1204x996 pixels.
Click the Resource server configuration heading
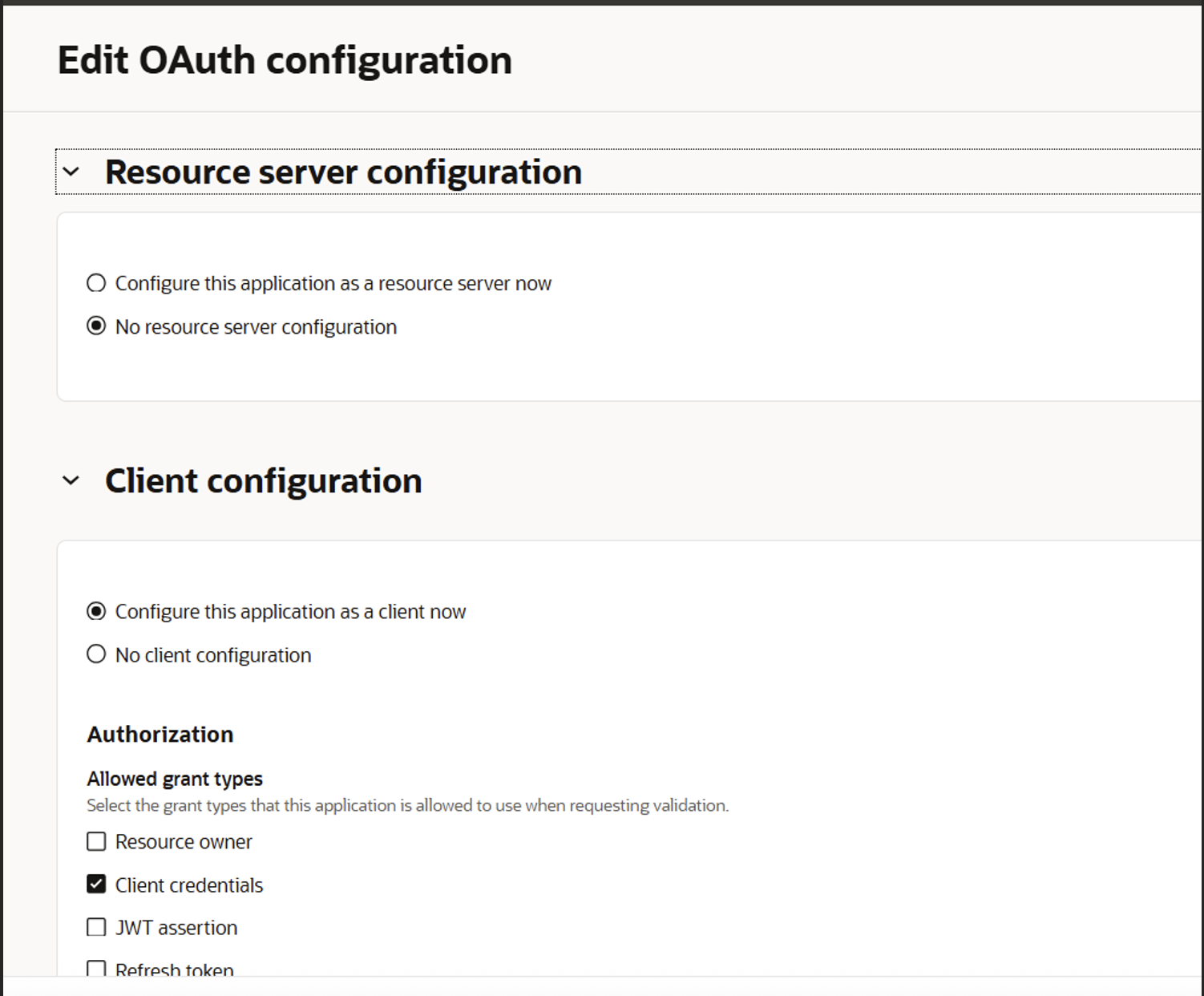point(343,171)
